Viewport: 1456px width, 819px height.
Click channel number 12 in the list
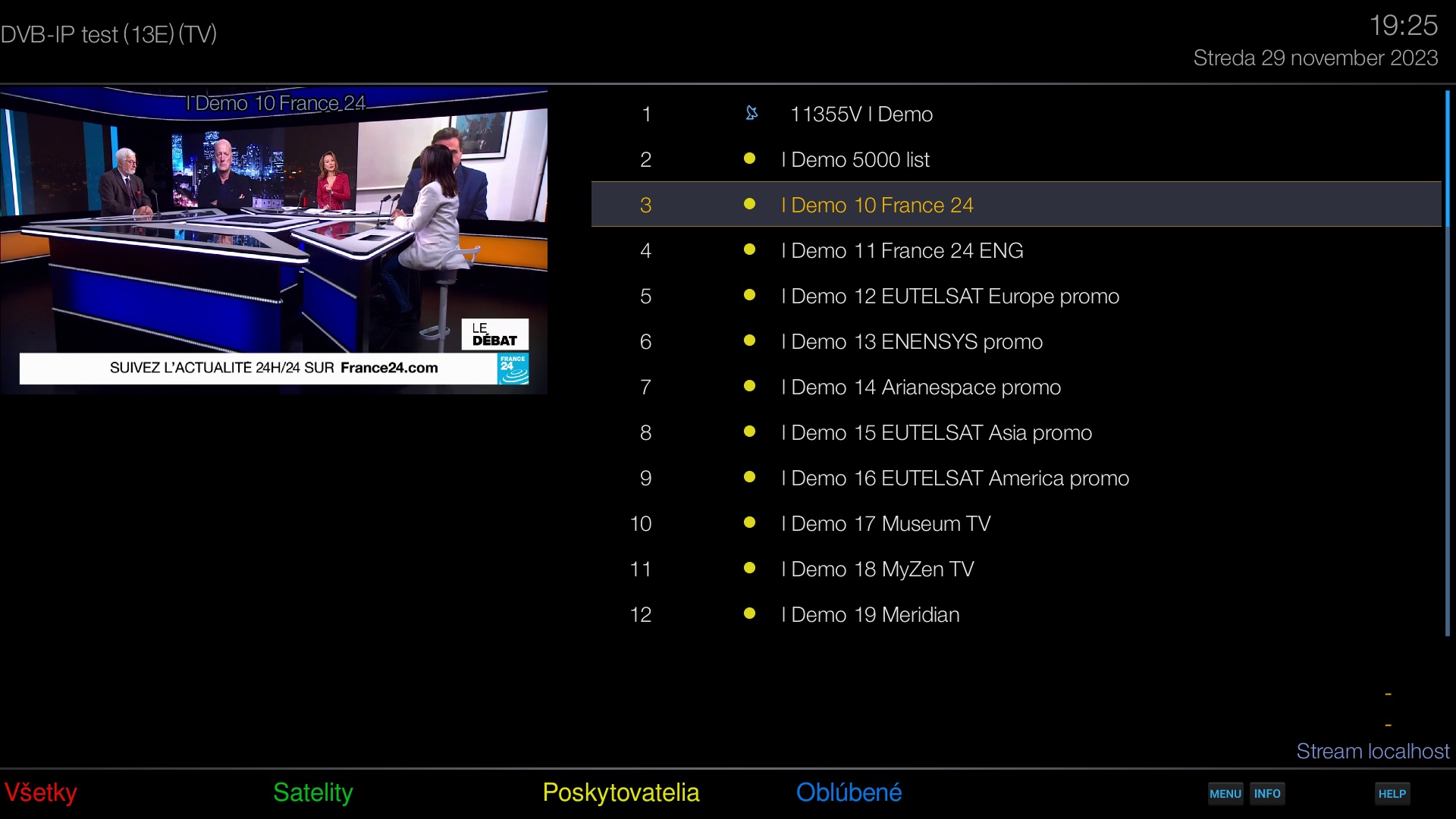point(641,614)
